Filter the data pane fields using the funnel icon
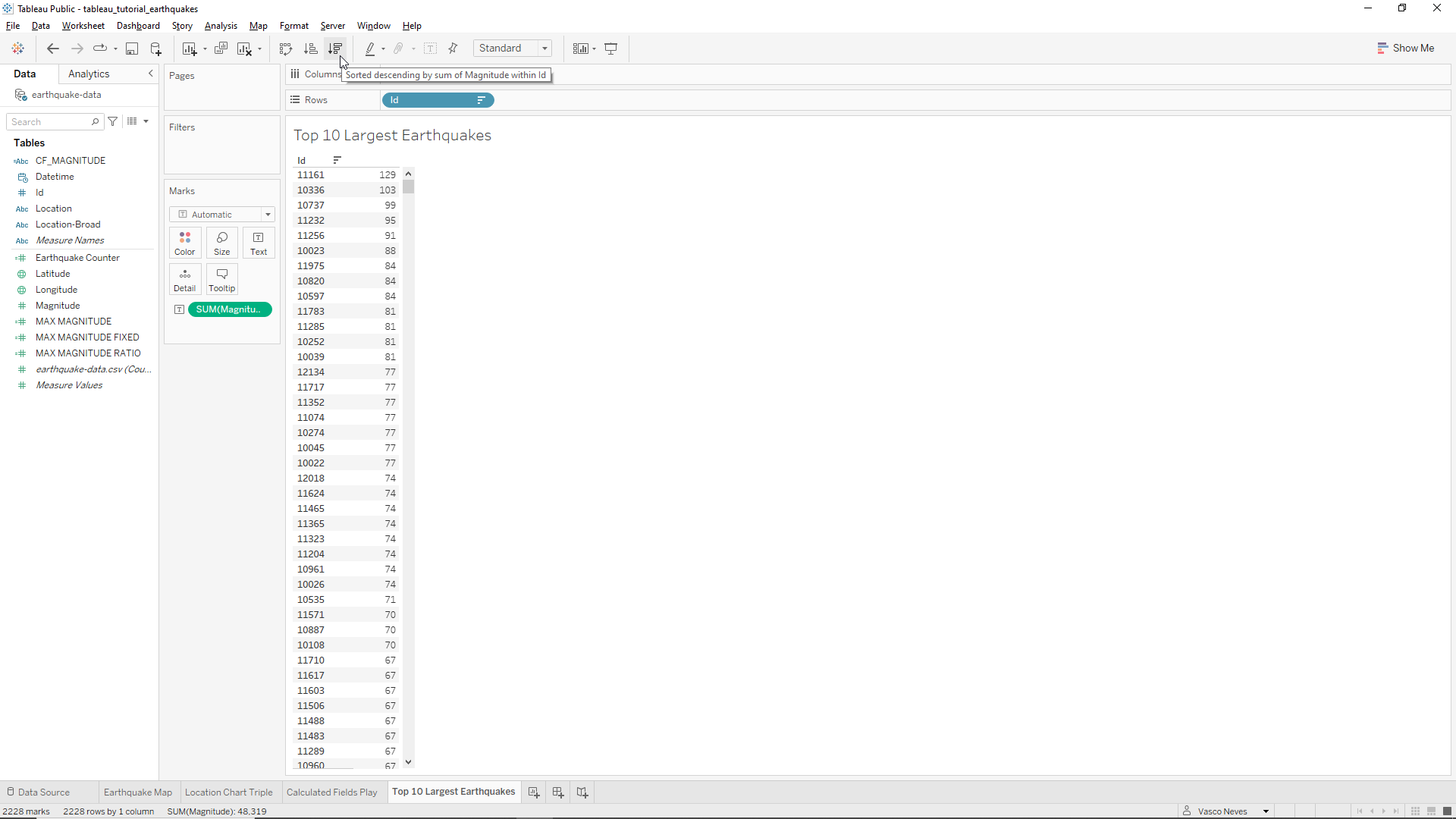 pos(113,121)
